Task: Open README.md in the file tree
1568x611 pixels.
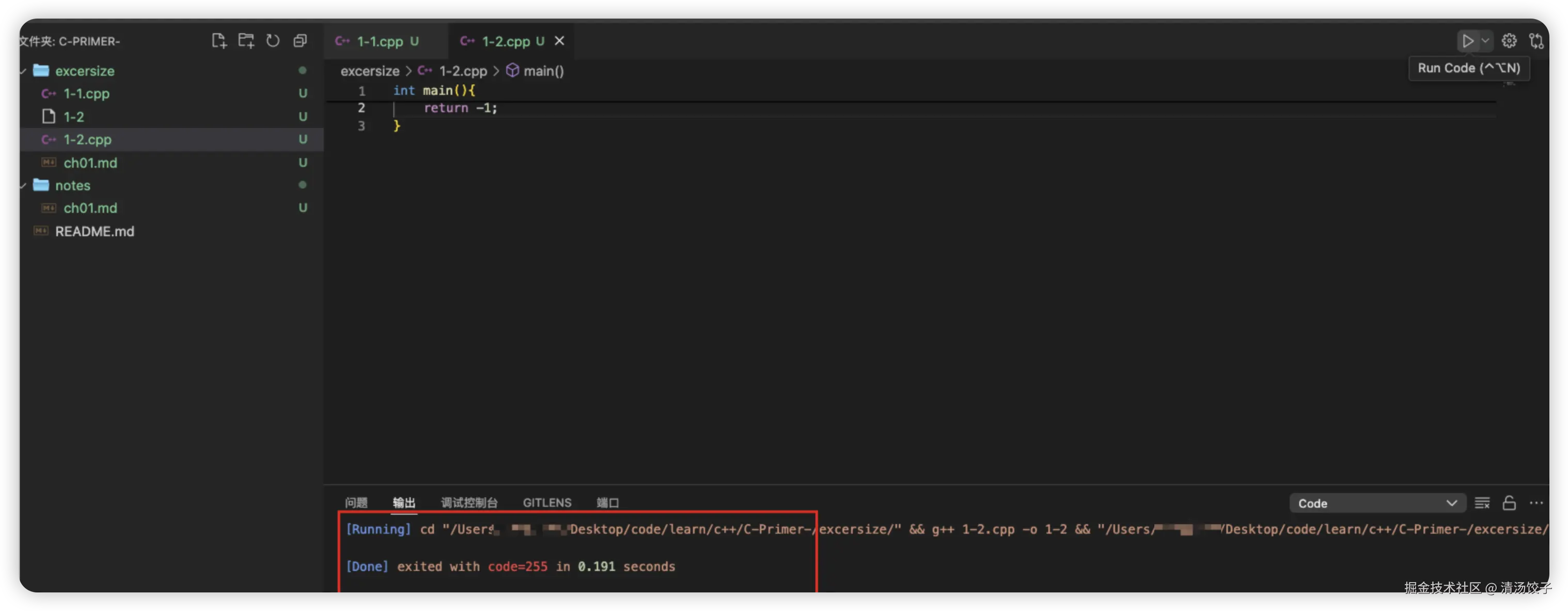Action: pyautogui.click(x=95, y=231)
